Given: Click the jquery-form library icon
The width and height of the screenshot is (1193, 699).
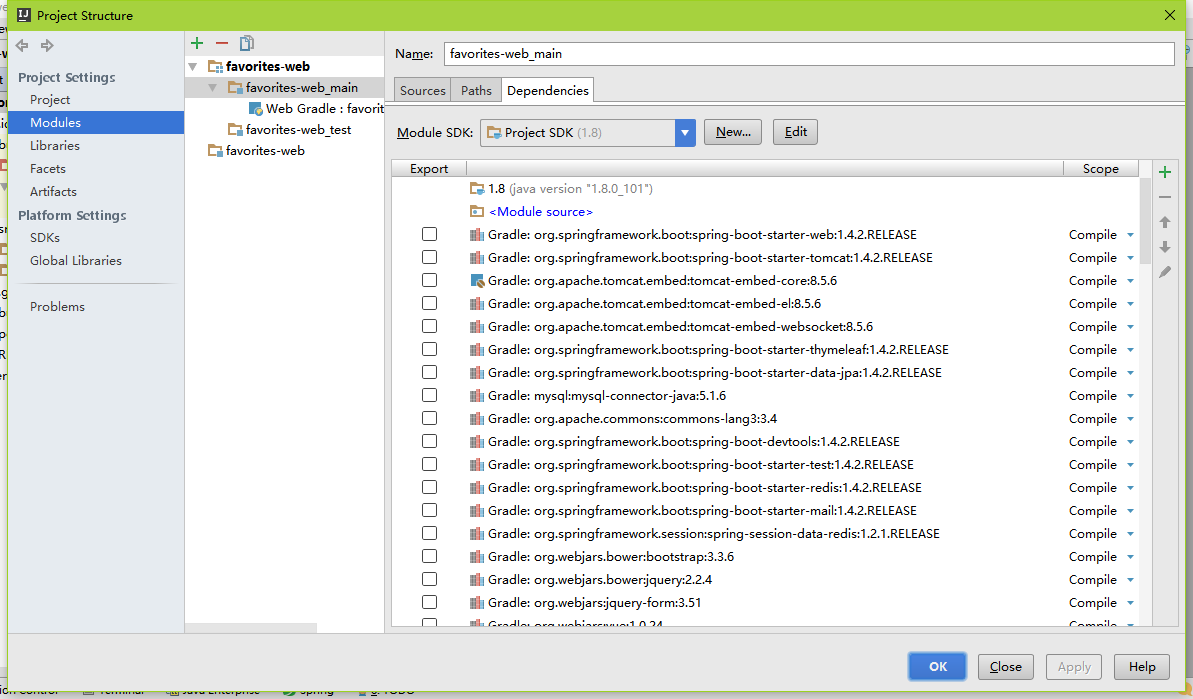Looking at the screenshot, I should click(477, 602).
